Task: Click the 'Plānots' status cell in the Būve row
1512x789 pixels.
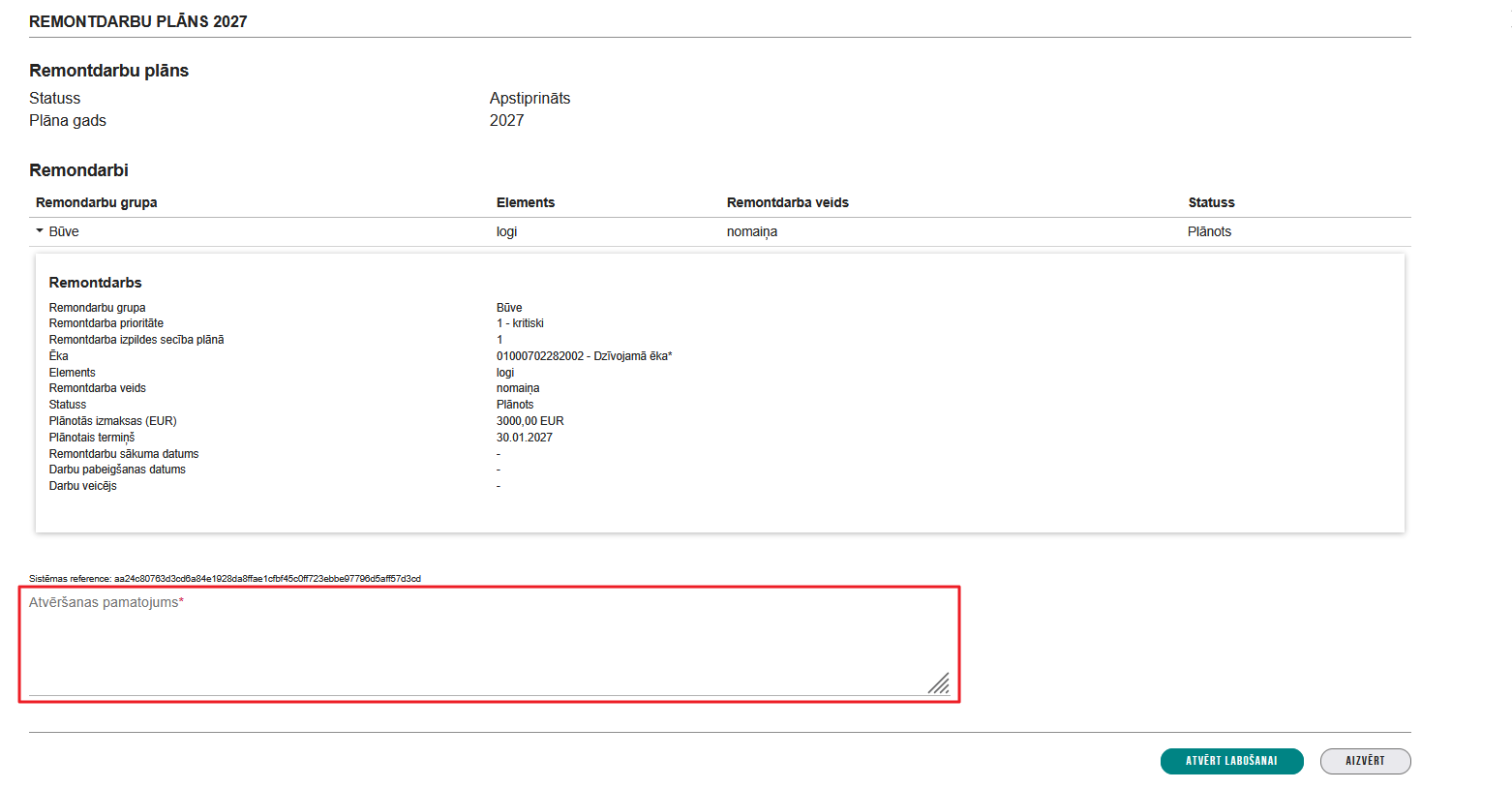Action: [x=1209, y=231]
